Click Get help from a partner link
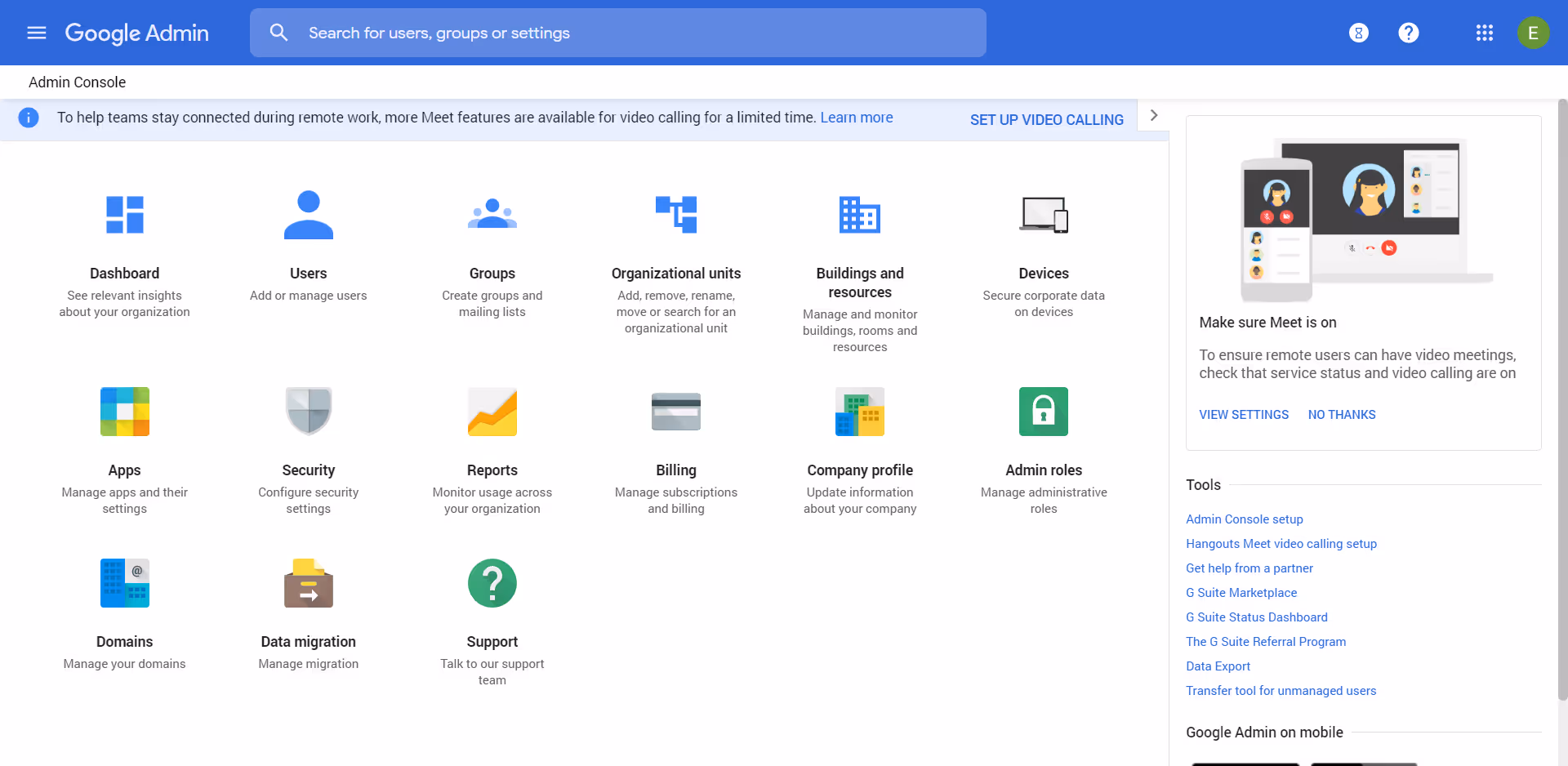This screenshot has height=766, width=1568. (x=1249, y=568)
